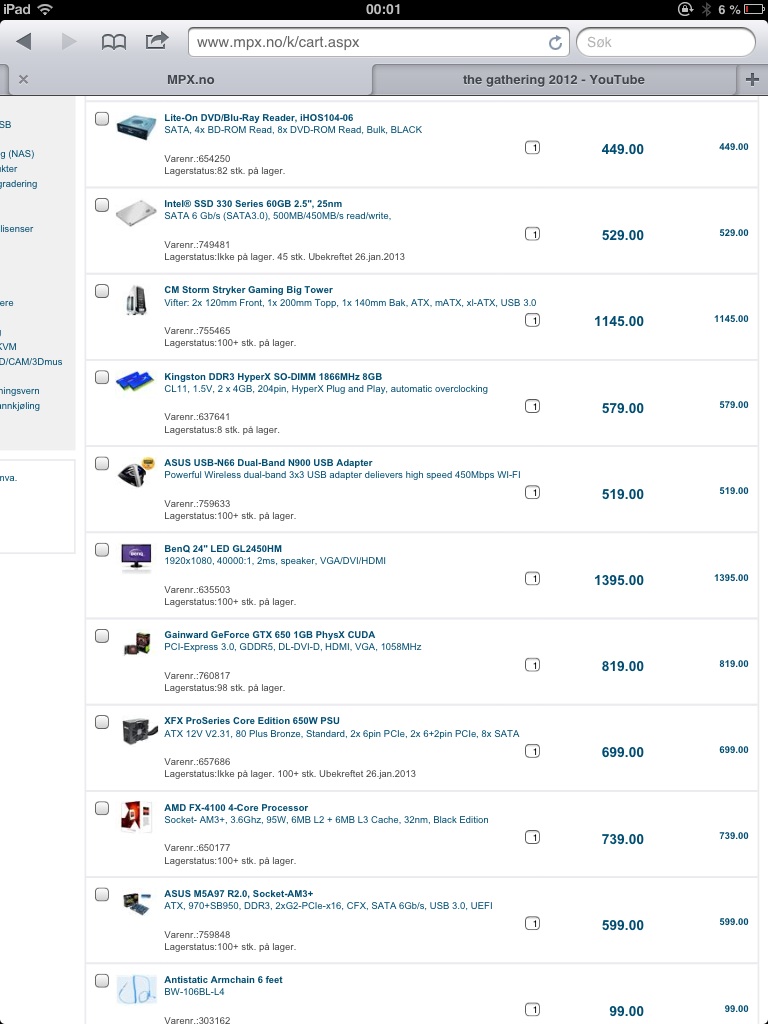Open a new tab with plus icon
This screenshot has width=768, height=1024.
point(752,80)
